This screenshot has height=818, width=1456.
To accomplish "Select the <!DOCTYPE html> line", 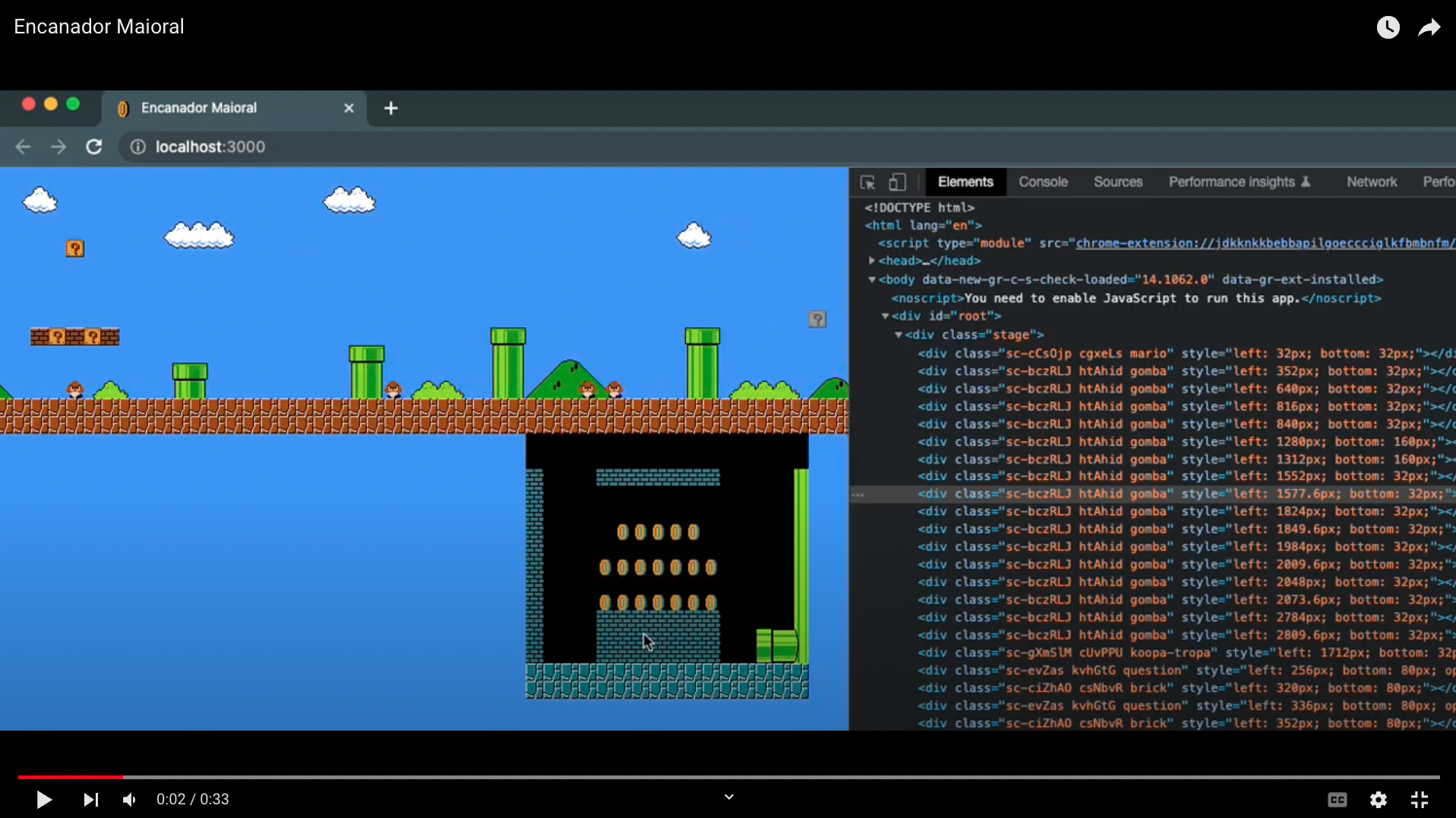I will (x=919, y=207).
